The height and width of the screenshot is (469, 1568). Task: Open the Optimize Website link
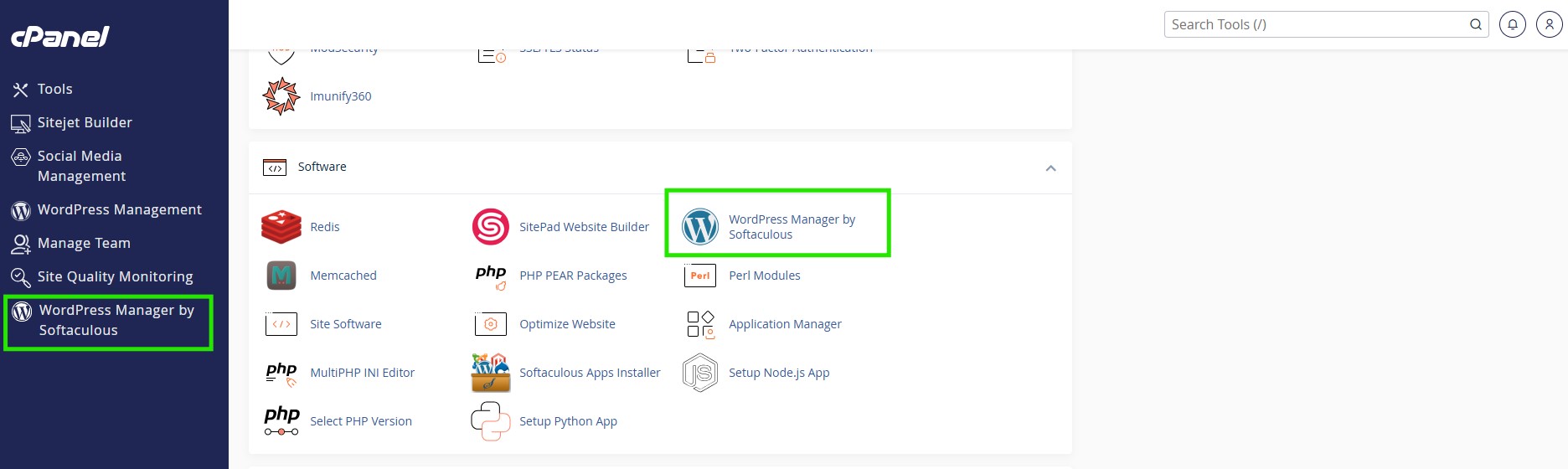click(567, 324)
